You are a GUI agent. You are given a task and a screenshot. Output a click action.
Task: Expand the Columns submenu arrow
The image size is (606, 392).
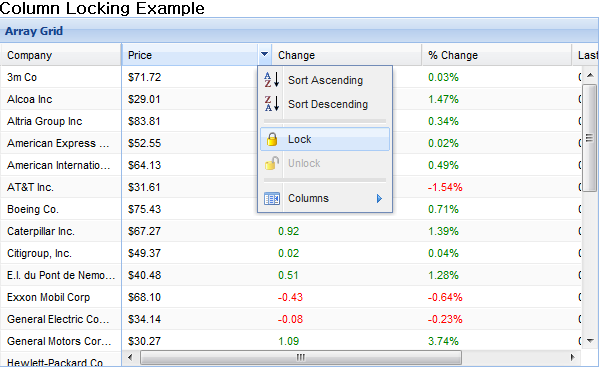(379, 198)
